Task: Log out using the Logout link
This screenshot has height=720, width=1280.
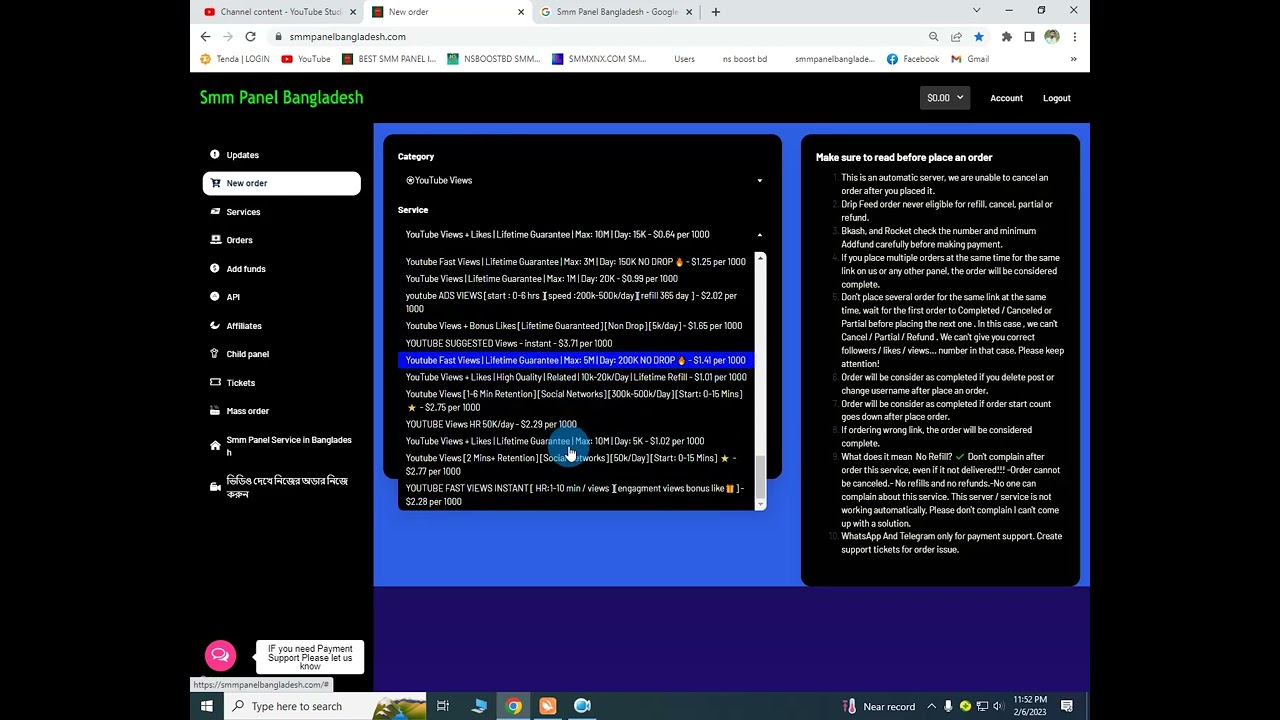Action: [x=1056, y=98]
